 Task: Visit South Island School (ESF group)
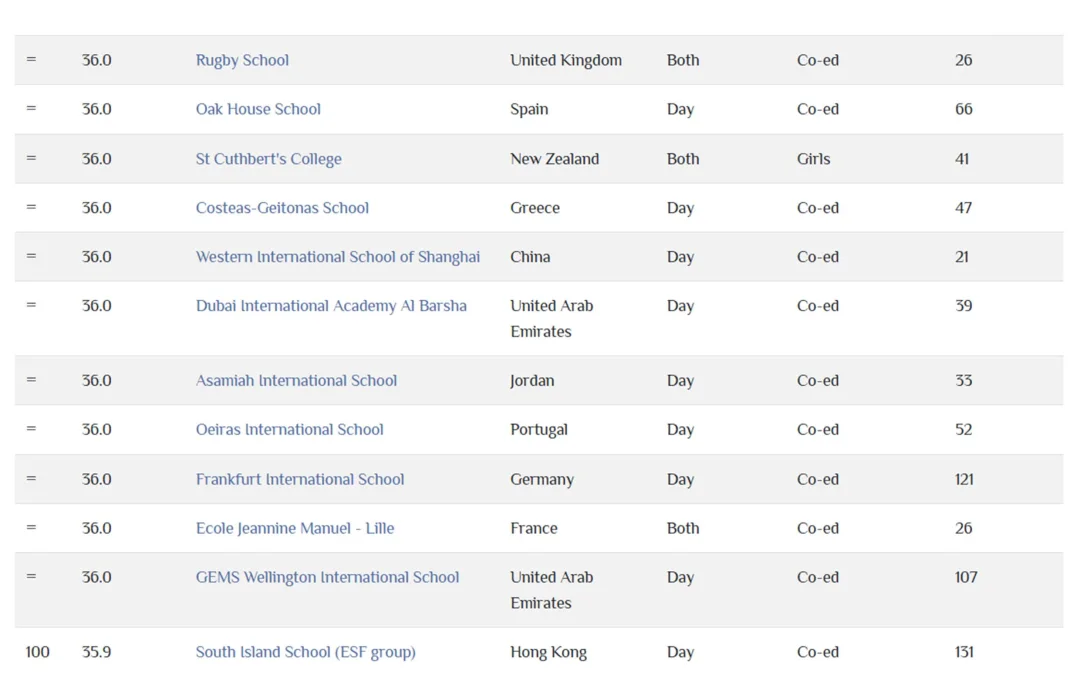[305, 652]
